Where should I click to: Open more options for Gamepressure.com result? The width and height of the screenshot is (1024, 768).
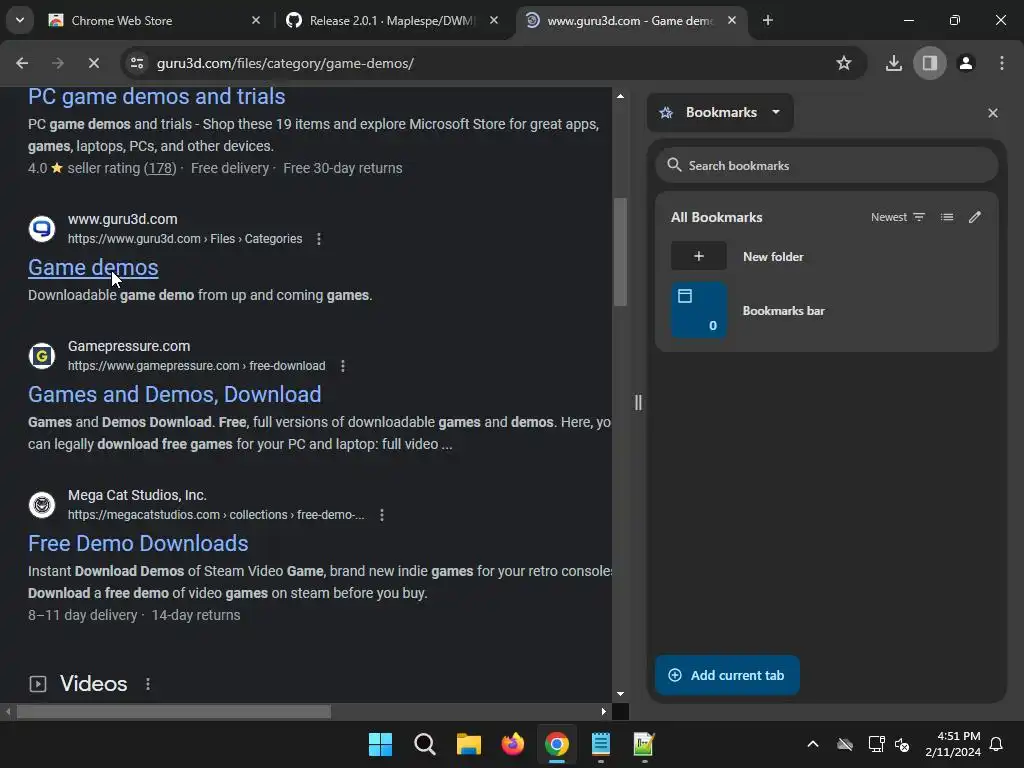[x=343, y=366]
